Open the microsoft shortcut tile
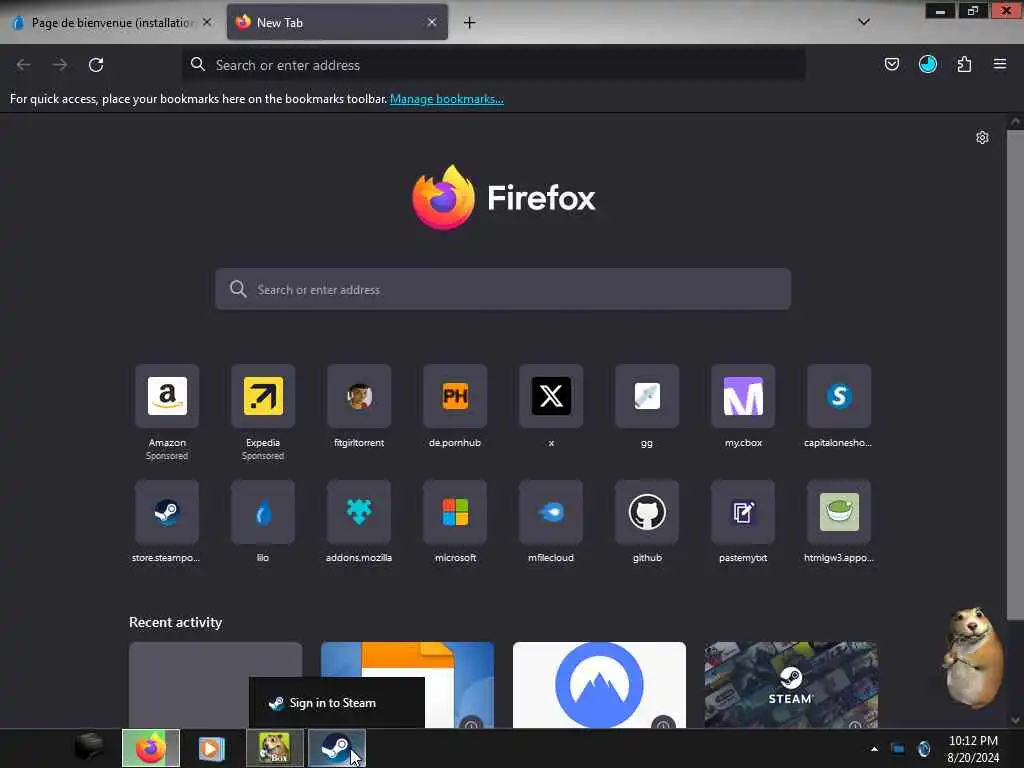1024x768 pixels. point(455,512)
